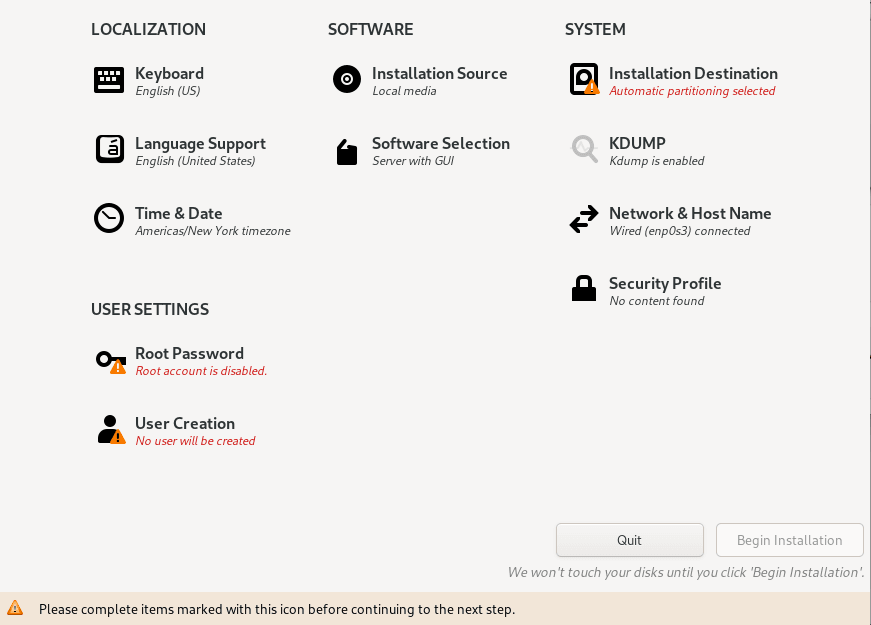This screenshot has height=625, width=871.
Task: Open Time & Date clock icon
Action: point(109,218)
